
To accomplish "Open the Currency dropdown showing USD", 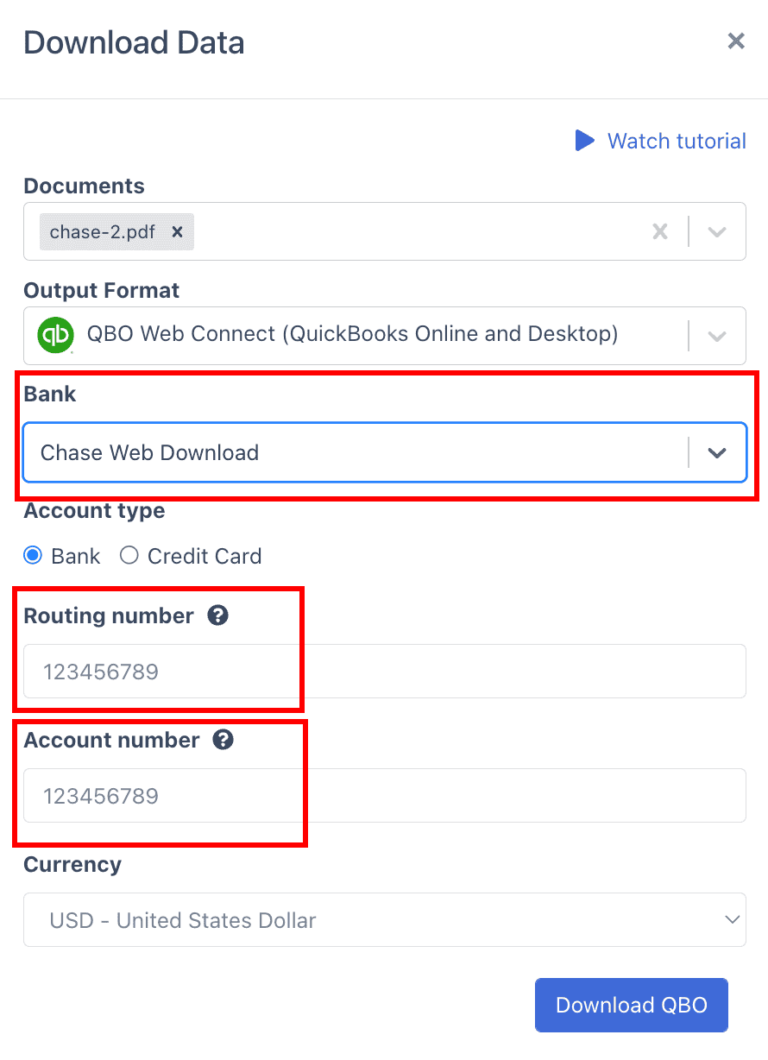I will pos(385,920).
